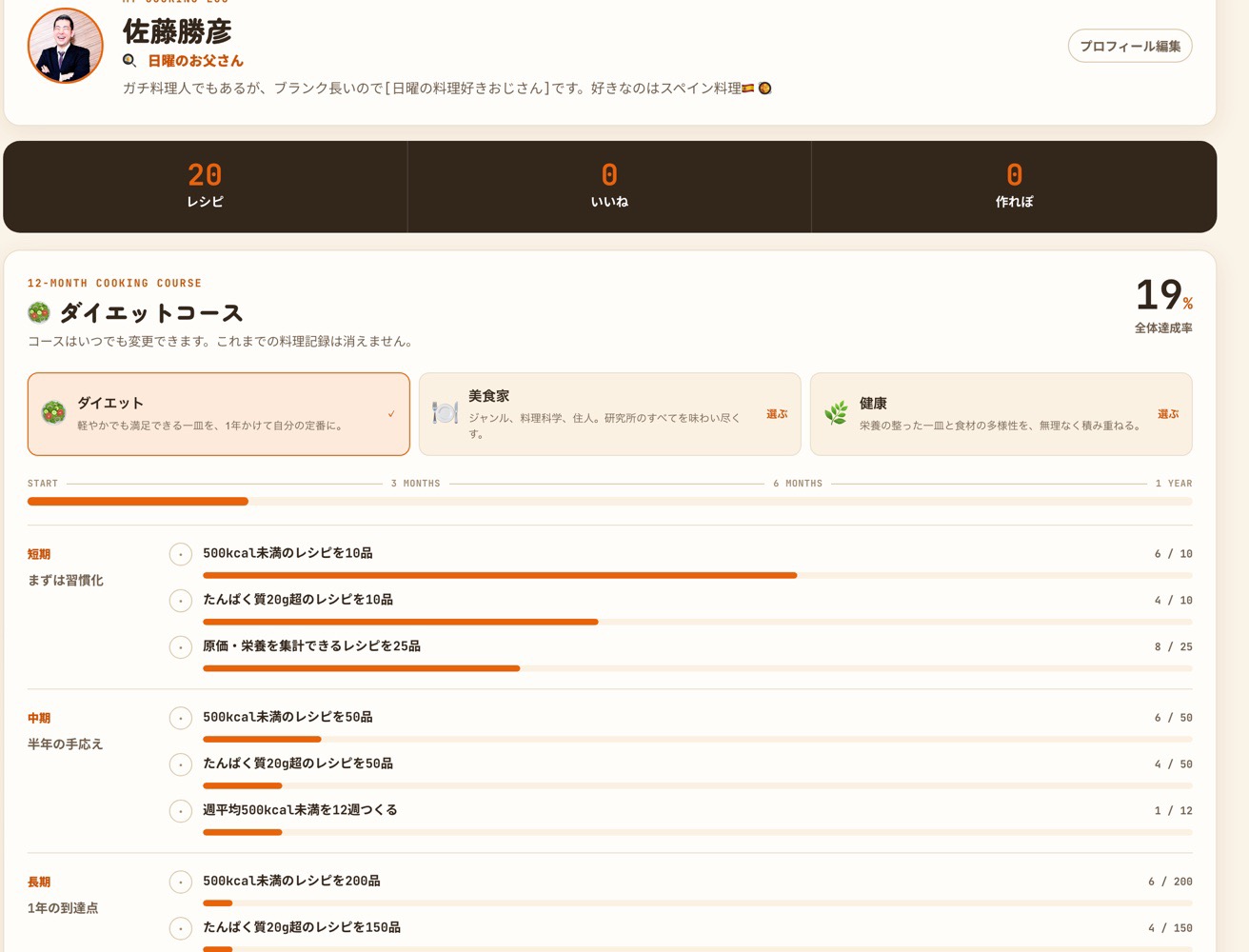Click the 日曜のお父さん rank label
1249x952 pixels.
click(x=195, y=61)
